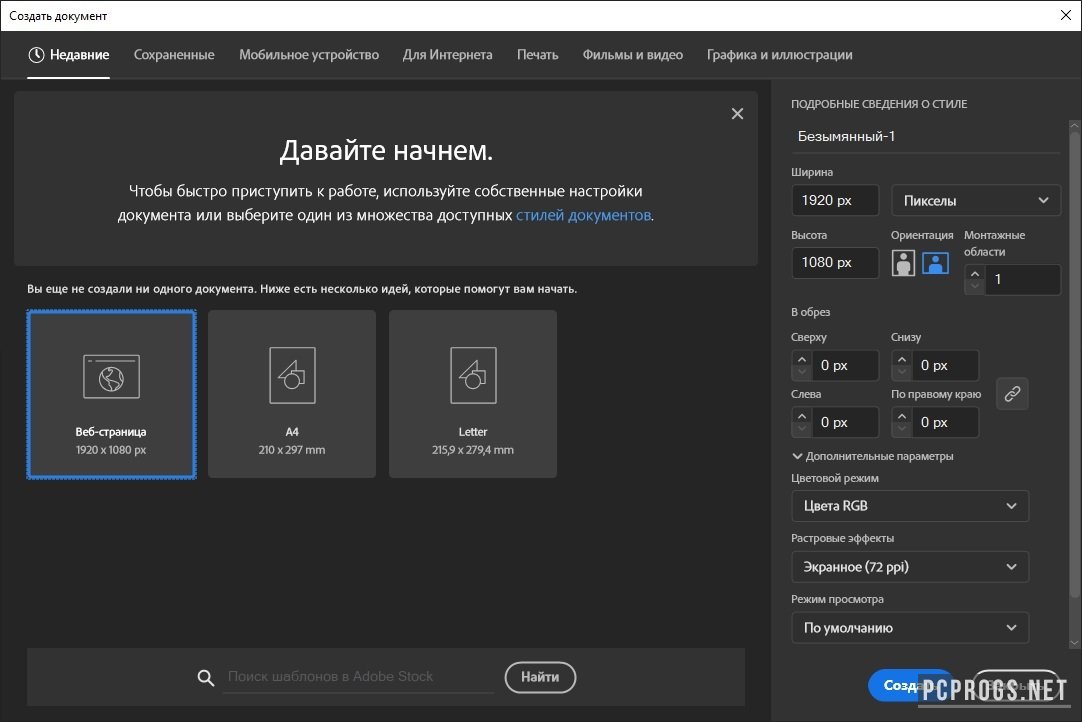Open the Мобильное устройство tab
The image size is (1082, 722).
309,55
